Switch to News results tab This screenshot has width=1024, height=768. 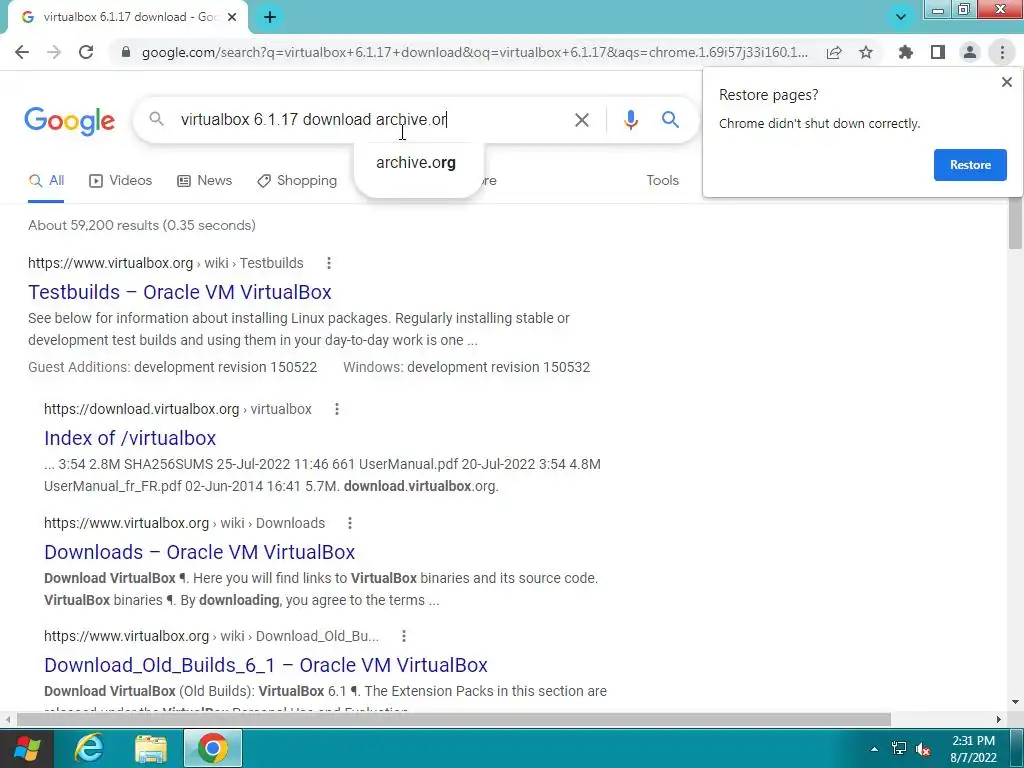[204, 181]
